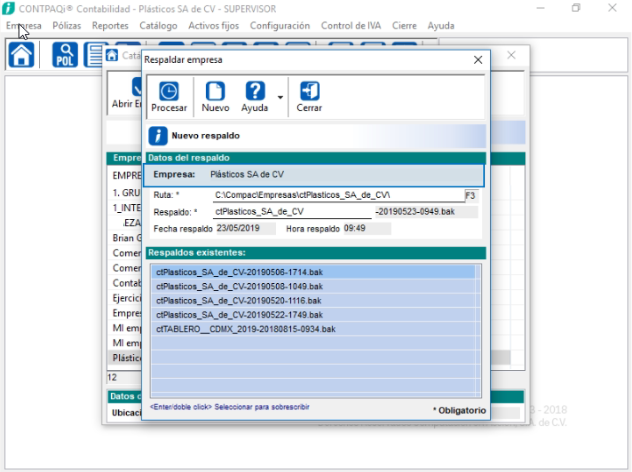The height and width of the screenshot is (472, 632).
Task: Click the home icon of Catálogo window
Action: [112, 55]
